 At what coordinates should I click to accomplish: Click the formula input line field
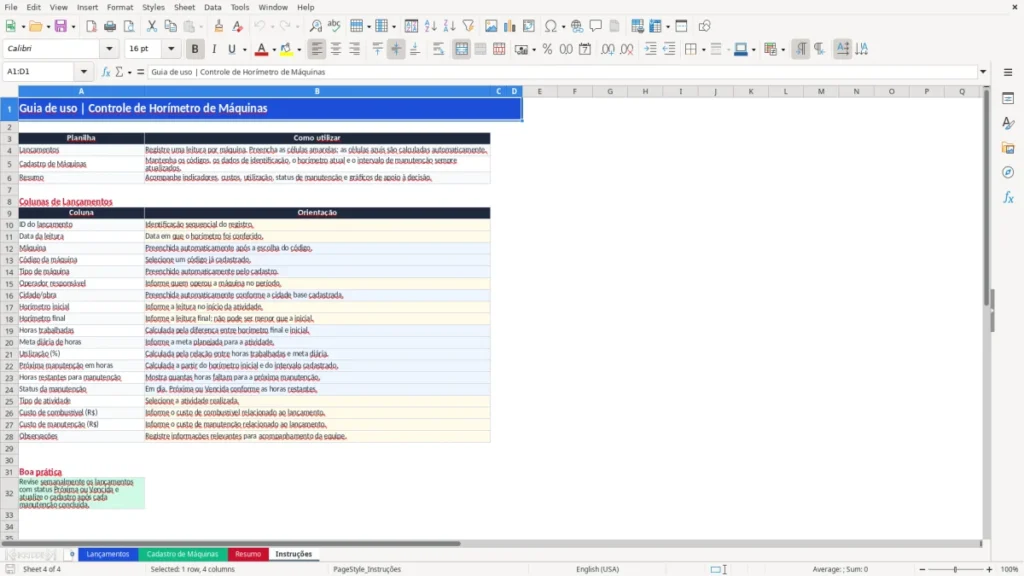coord(562,72)
